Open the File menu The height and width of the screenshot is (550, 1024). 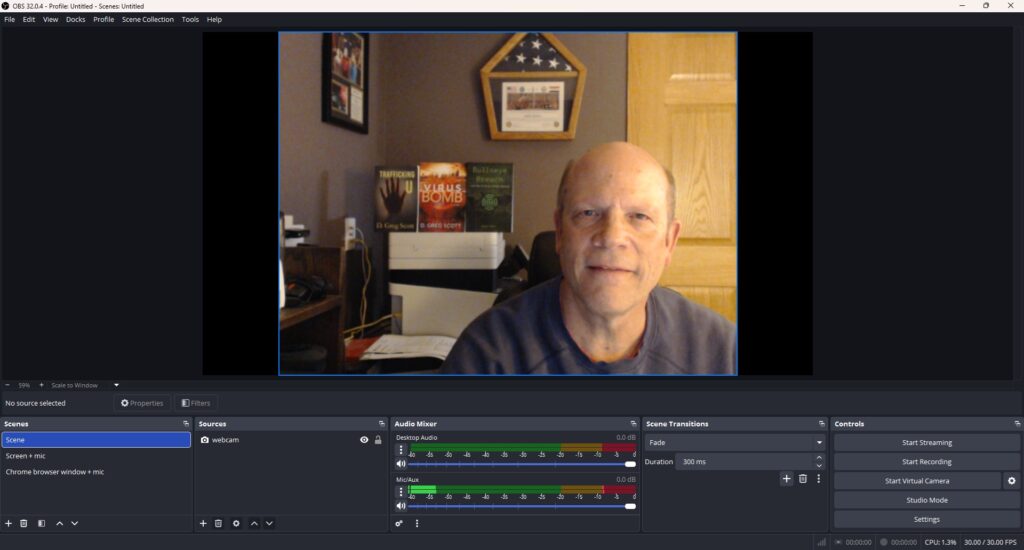pyautogui.click(x=10, y=20)
